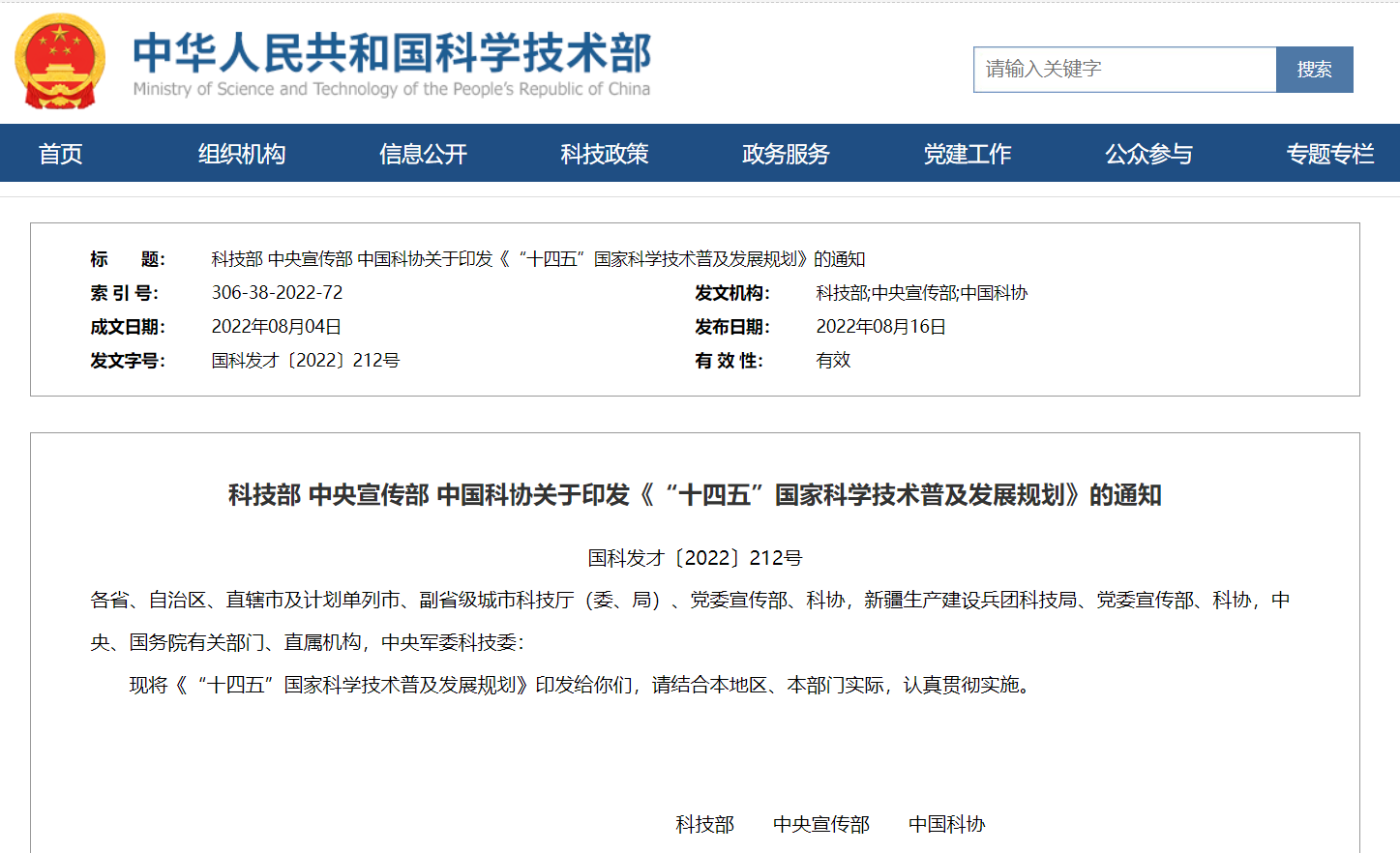Viewport: 1400px width, 853px height.
Task: Click the 成文日期 value 2022年08月04日
Action: click(276, 327)
